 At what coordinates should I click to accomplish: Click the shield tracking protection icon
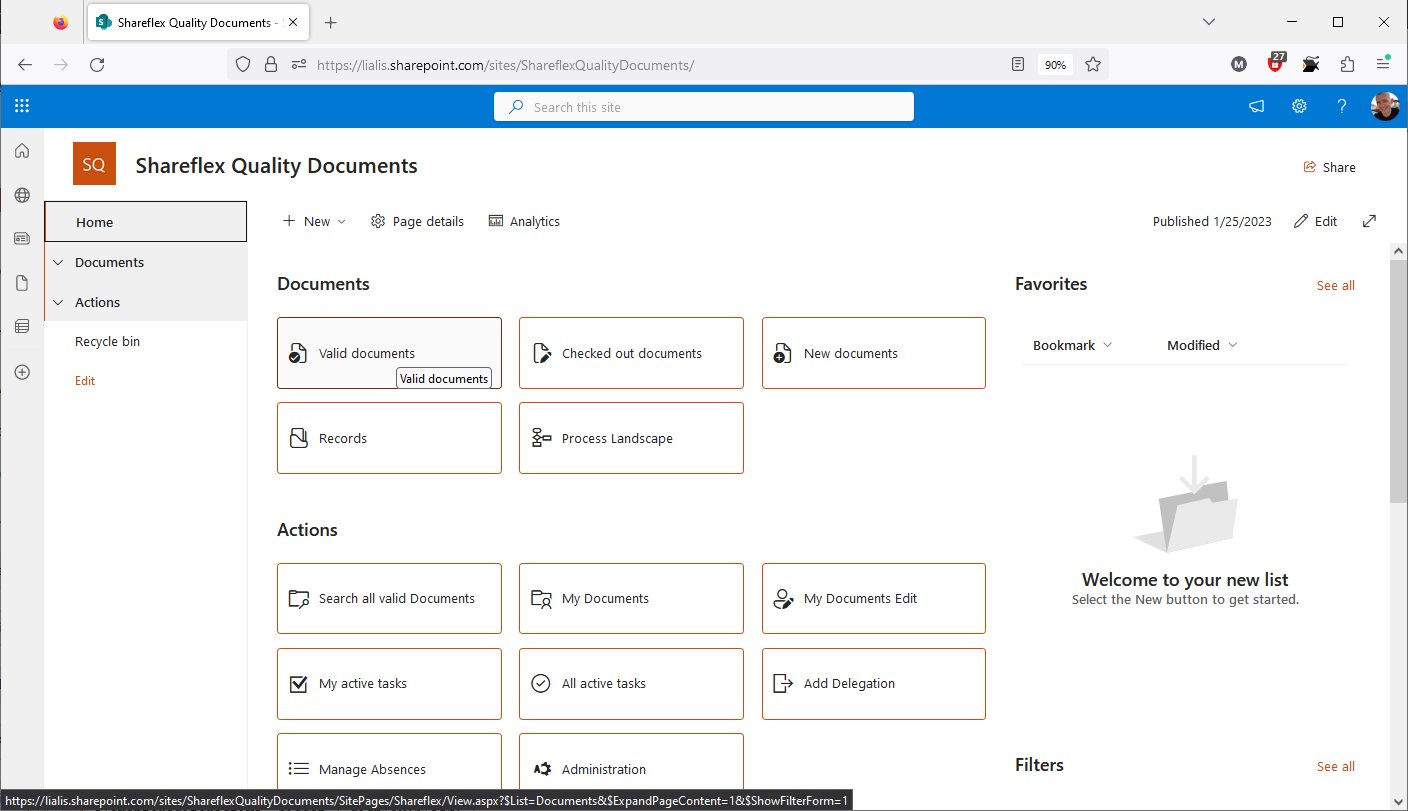[242, 64]
